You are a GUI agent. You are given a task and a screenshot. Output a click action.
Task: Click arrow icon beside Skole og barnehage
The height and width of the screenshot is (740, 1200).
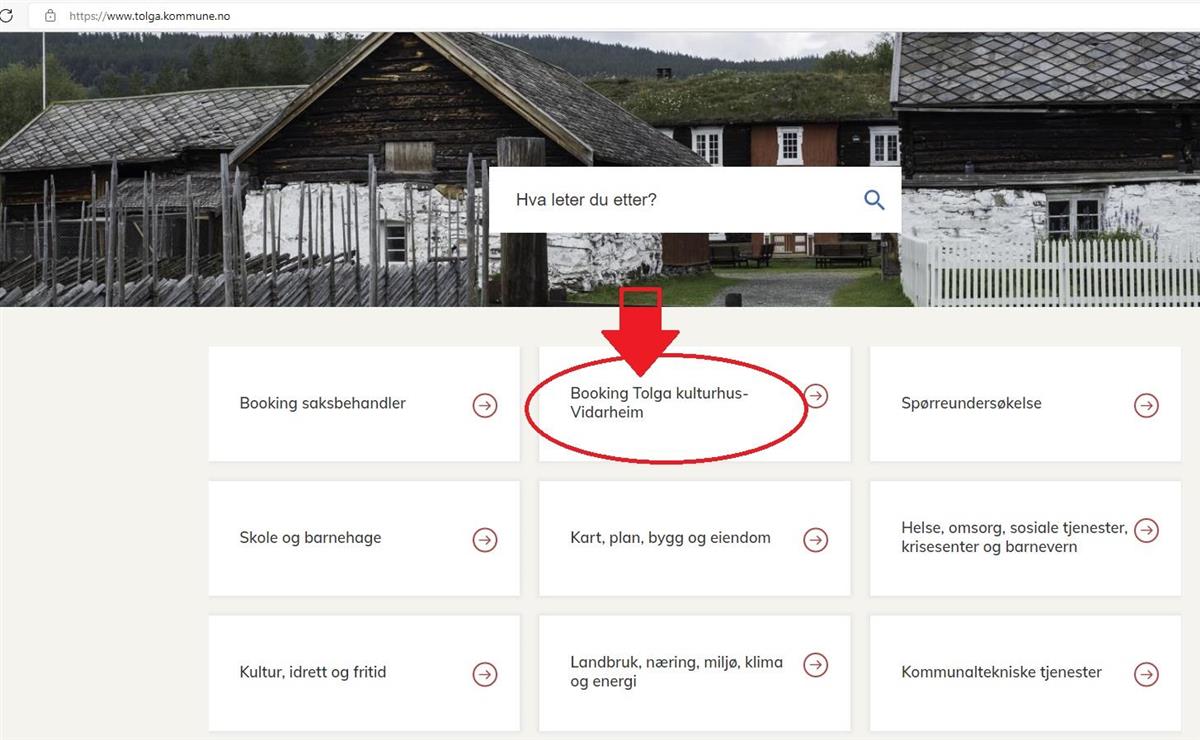(485, 539)
